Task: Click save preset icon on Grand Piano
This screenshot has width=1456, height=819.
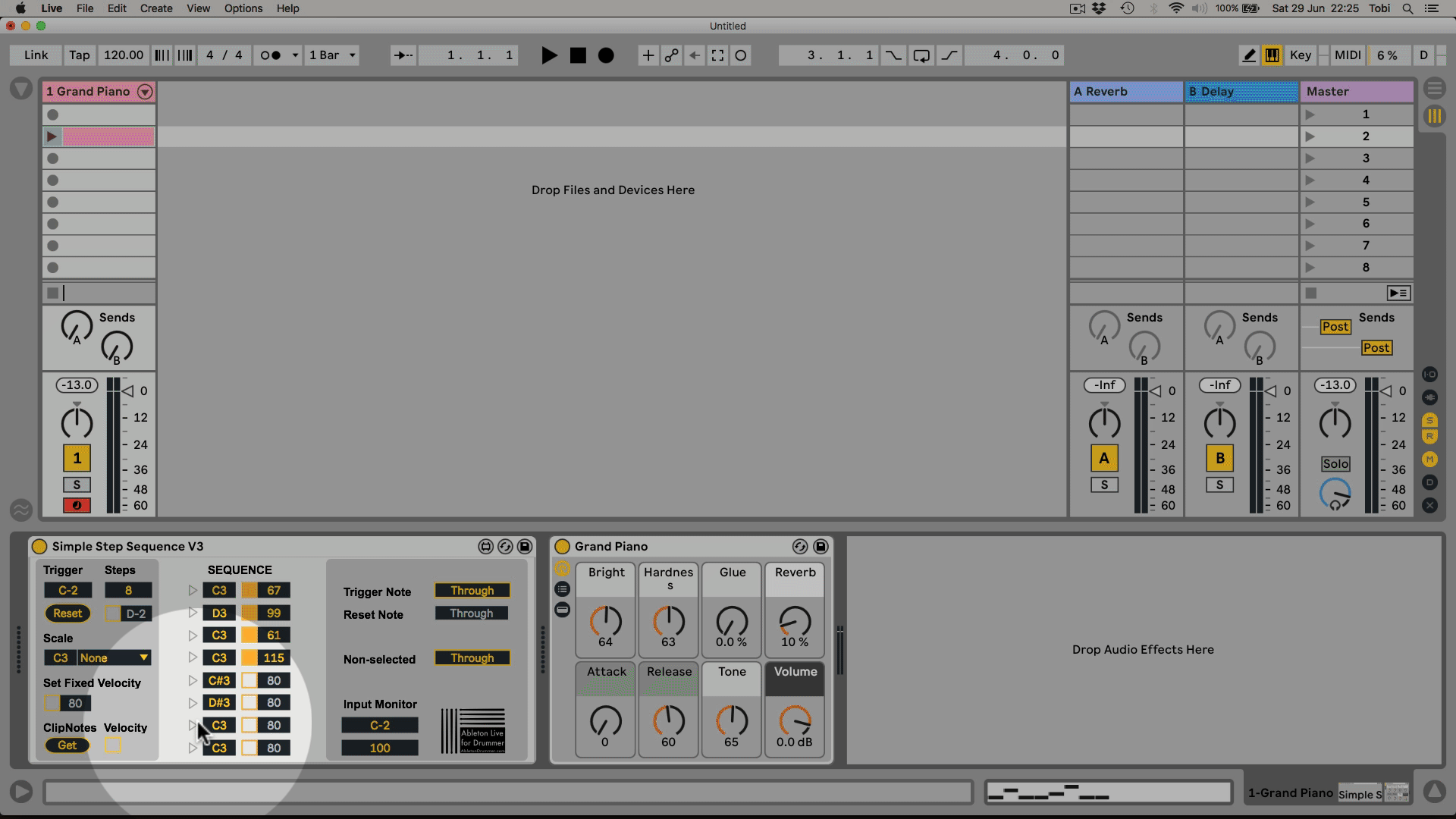Action: [821, 547]
